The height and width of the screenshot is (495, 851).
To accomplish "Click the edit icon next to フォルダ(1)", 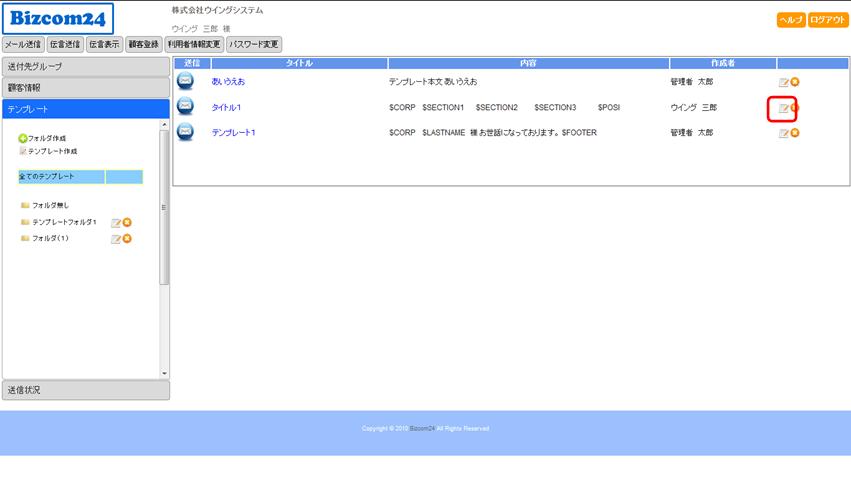I will pos(116,239).
